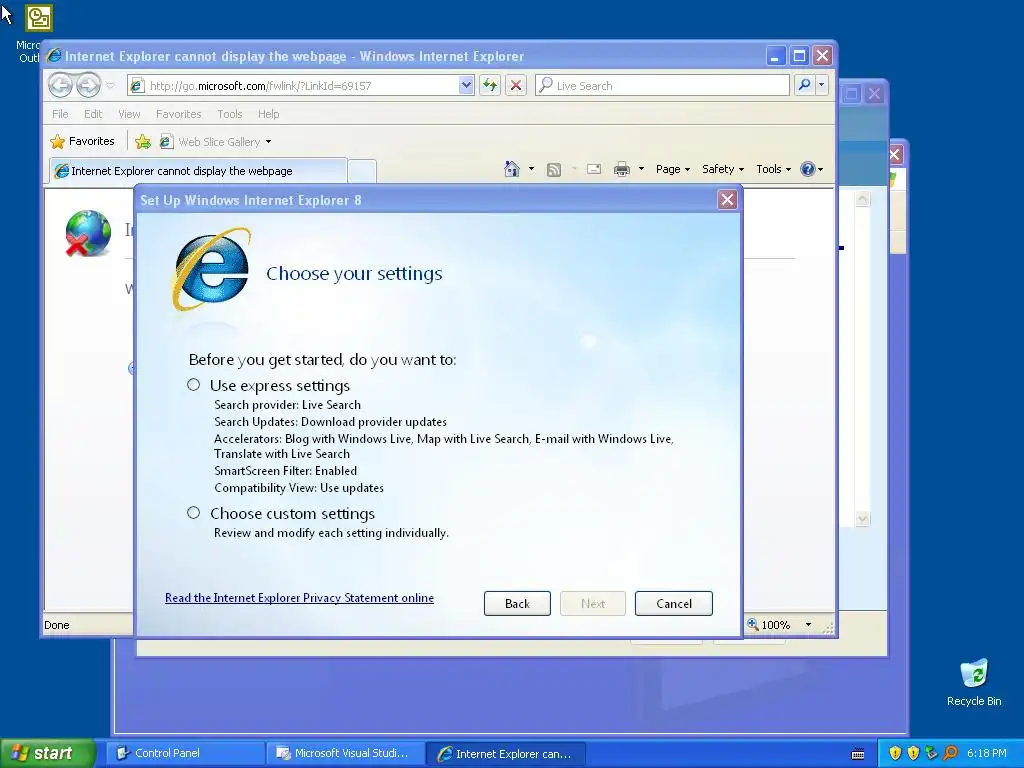
Task: Open the Start menu
Action: click(x=47, y=753)
